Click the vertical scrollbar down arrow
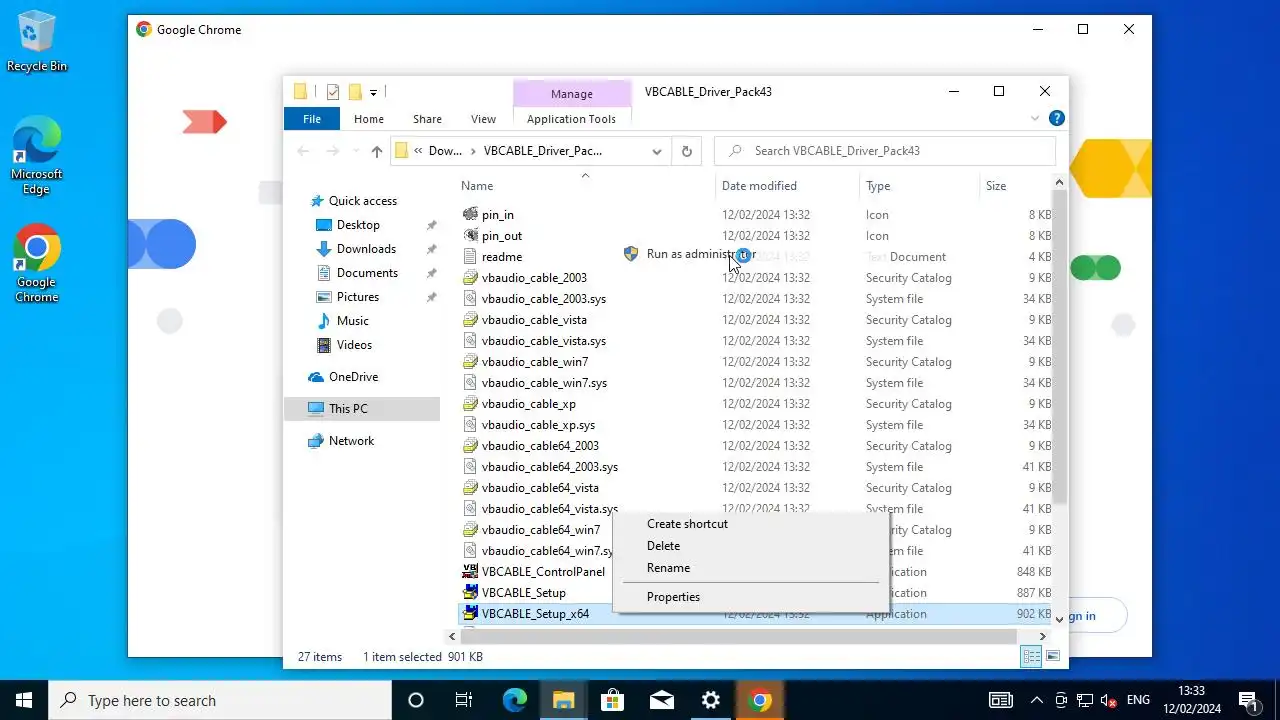This screenshot has width=1280, height=720. tap(1060, 620)
